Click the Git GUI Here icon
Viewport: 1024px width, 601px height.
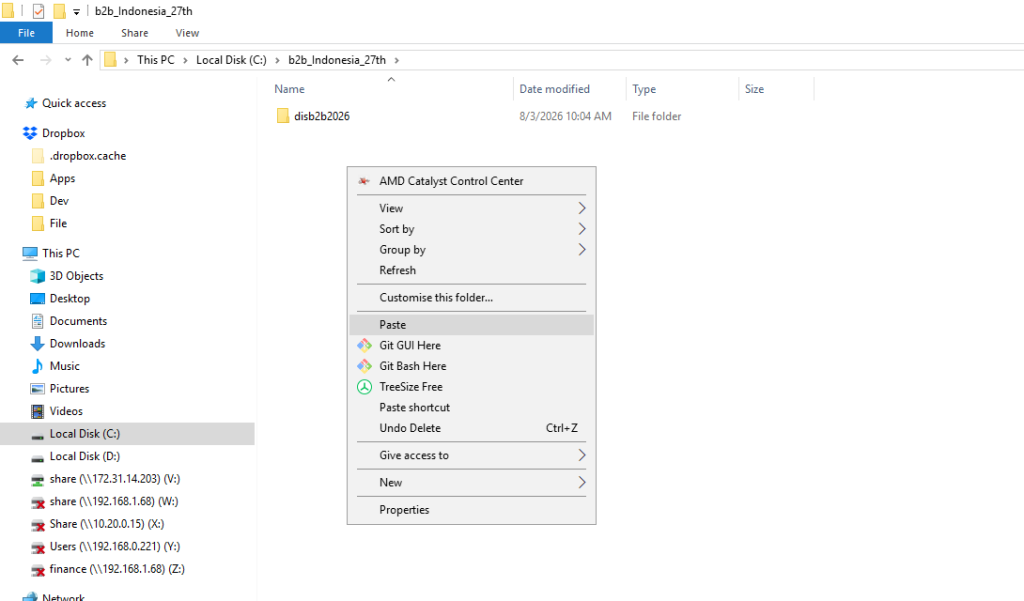point(364,346)
